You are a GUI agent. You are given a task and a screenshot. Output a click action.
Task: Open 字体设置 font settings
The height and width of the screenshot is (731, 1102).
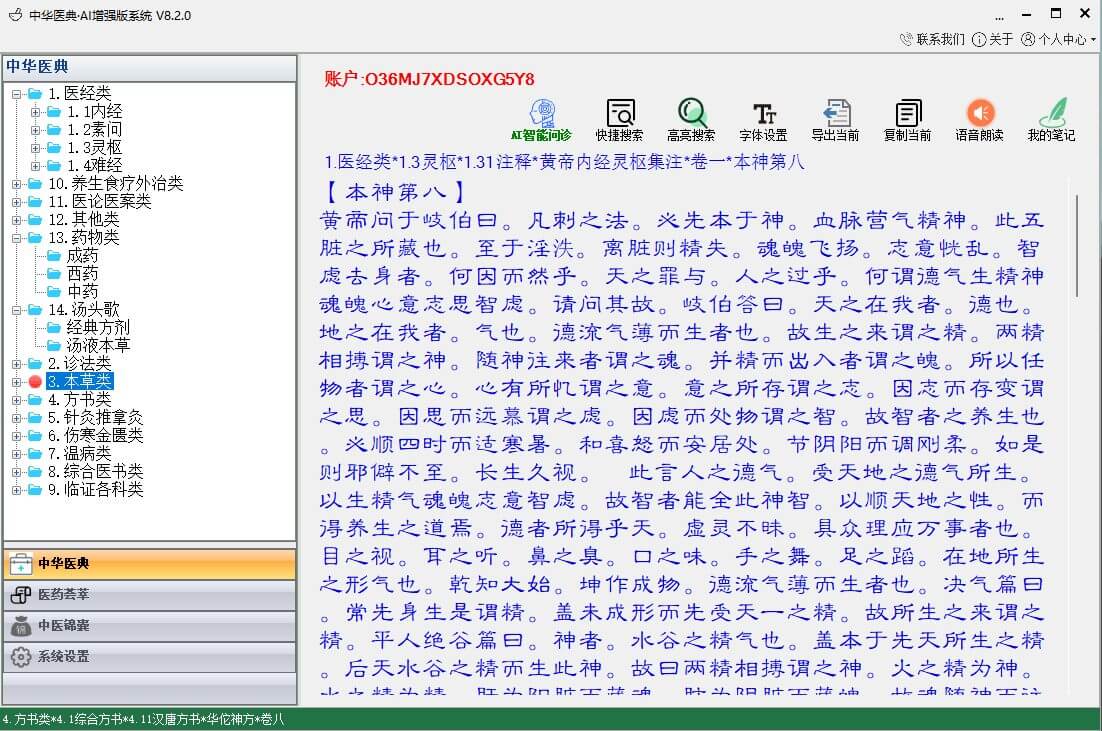tap(763, 120)
